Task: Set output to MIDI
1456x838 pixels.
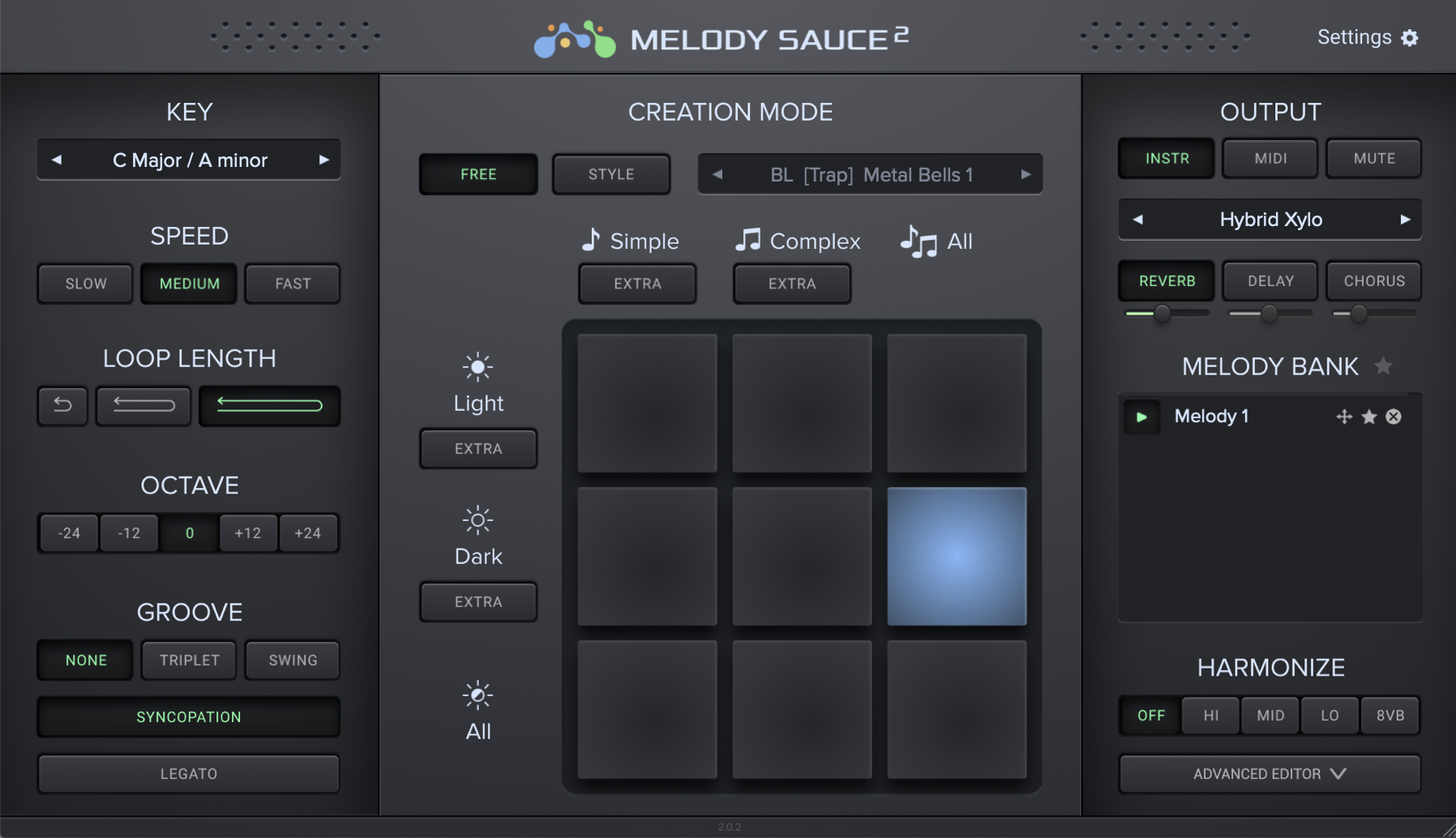Action: [x=1270, y=159]
